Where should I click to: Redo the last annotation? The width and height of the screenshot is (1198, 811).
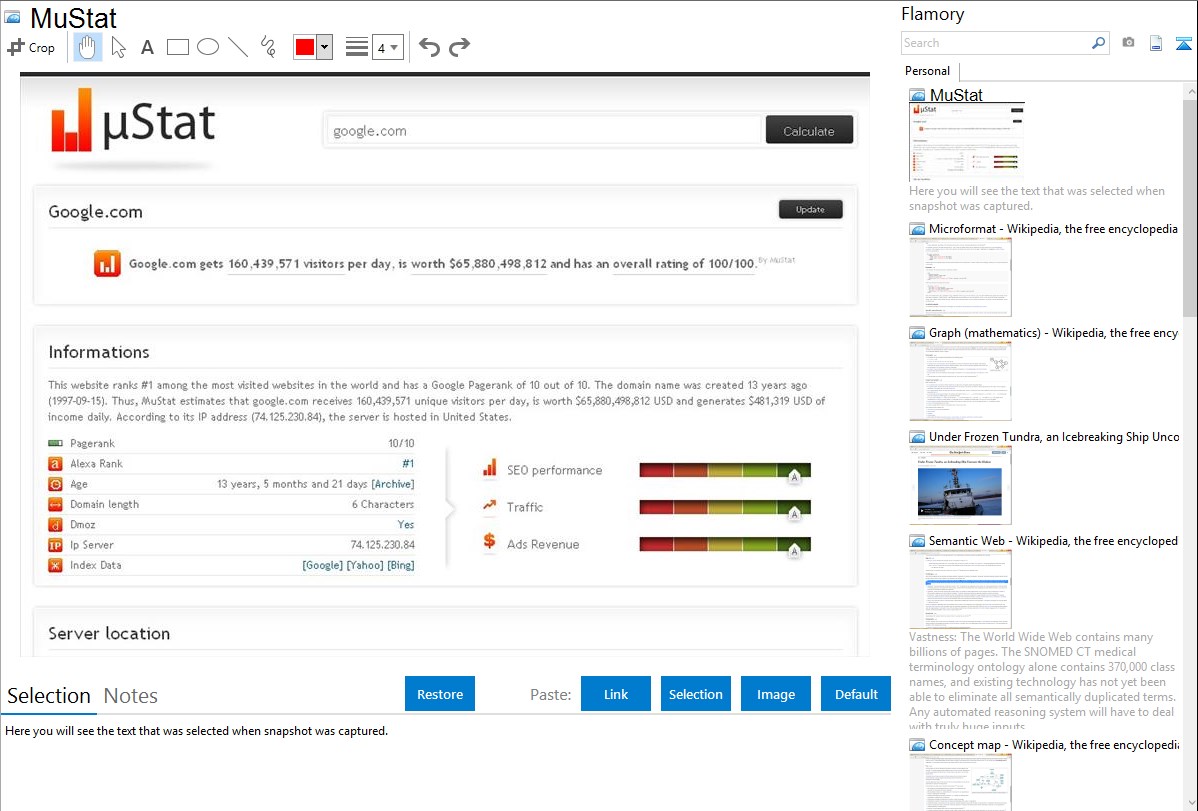coord(459,47)
